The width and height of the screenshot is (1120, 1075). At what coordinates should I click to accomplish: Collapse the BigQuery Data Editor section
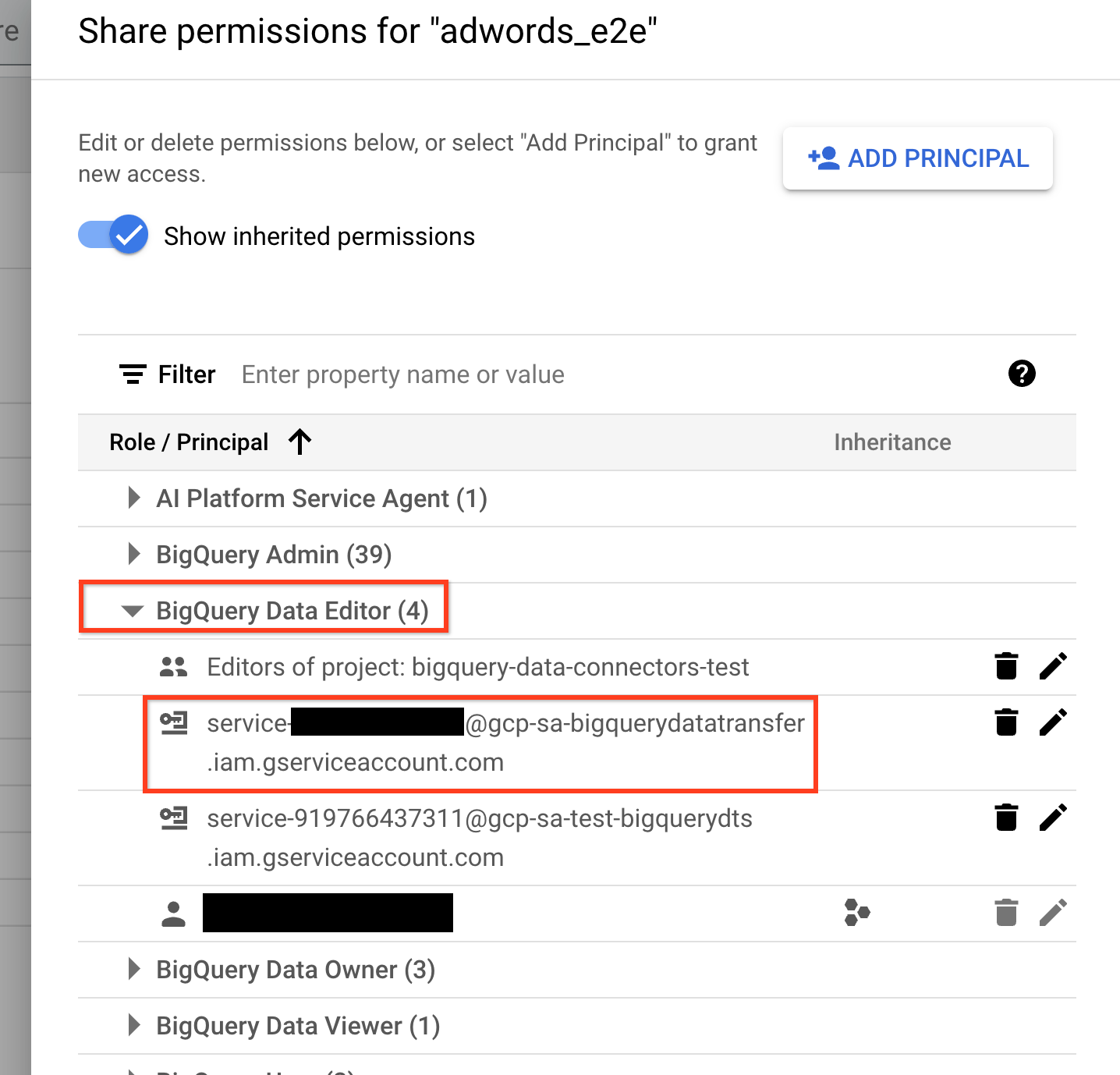[x=133, y=611]
